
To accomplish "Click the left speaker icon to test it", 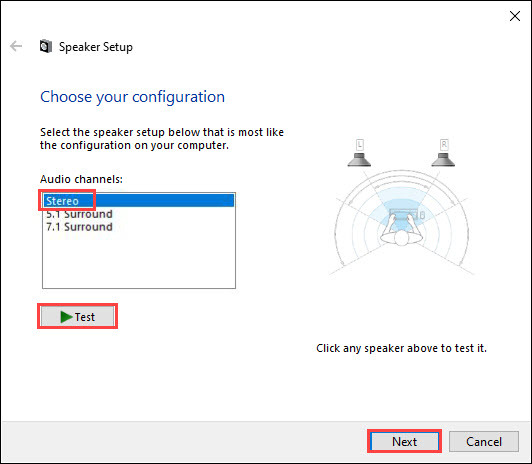I will pyautogui.click(x=359, y=159).
